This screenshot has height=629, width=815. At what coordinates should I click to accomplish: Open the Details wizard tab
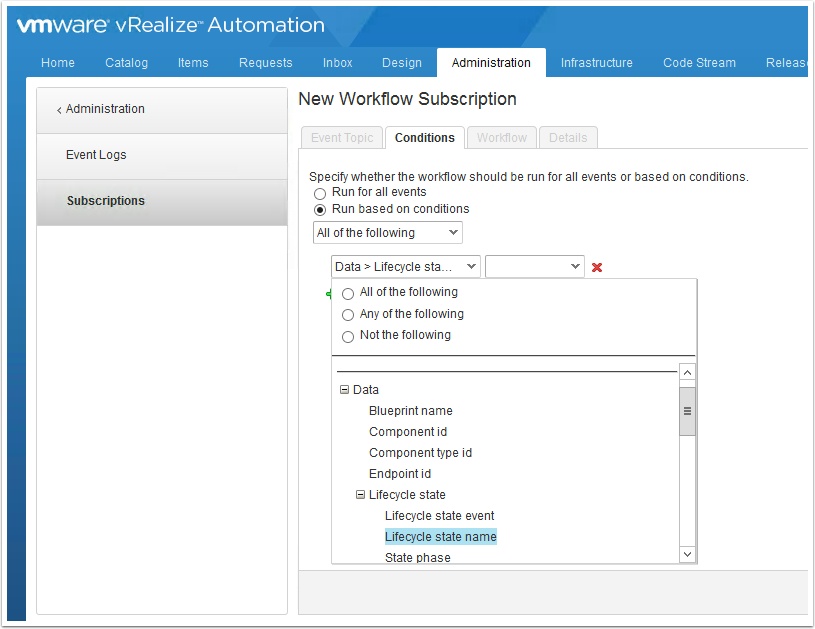568,138
